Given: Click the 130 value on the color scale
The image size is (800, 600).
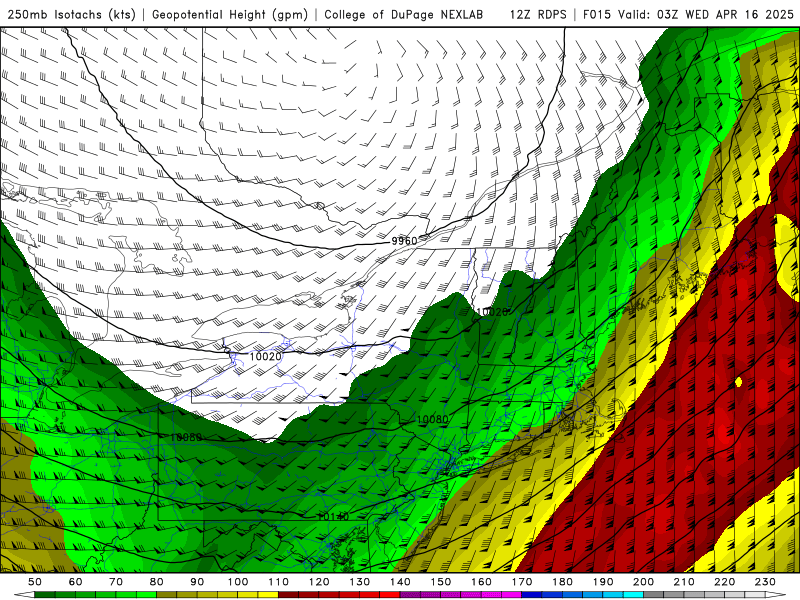Looking at the screenshot, I should (x=360, y=582).
